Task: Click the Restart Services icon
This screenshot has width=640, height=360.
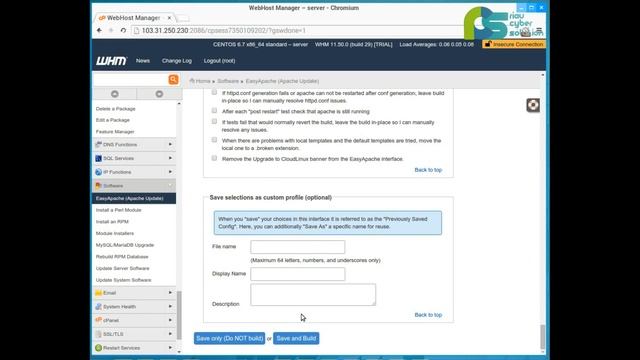Action: point(98,348)
